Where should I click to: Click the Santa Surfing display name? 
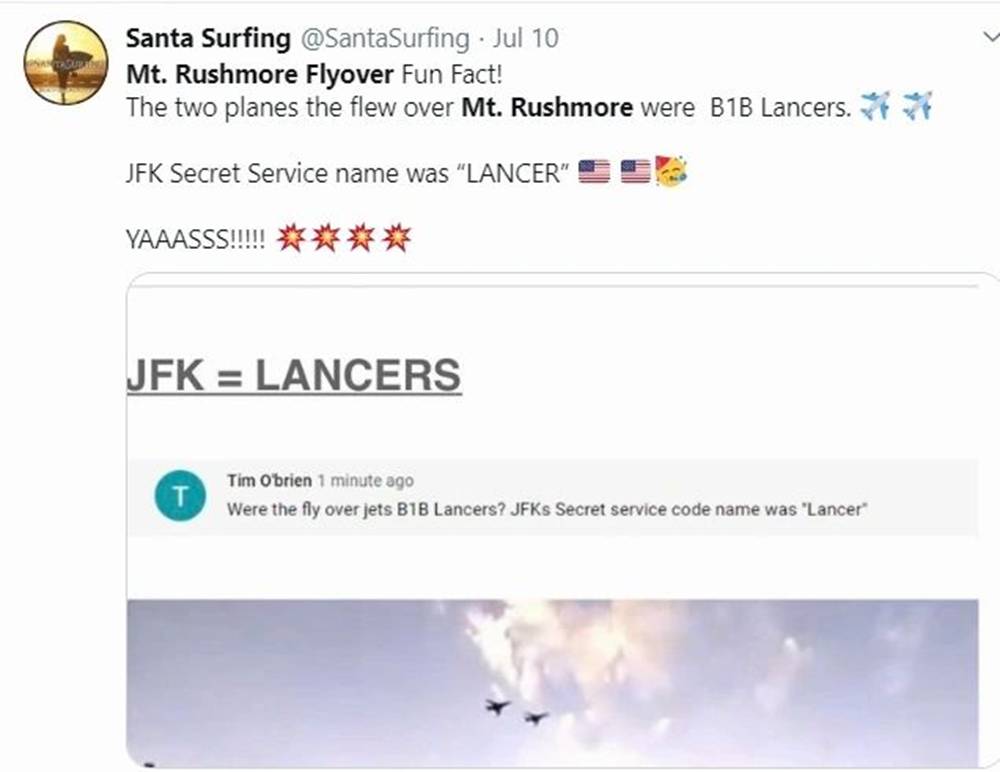209,38
